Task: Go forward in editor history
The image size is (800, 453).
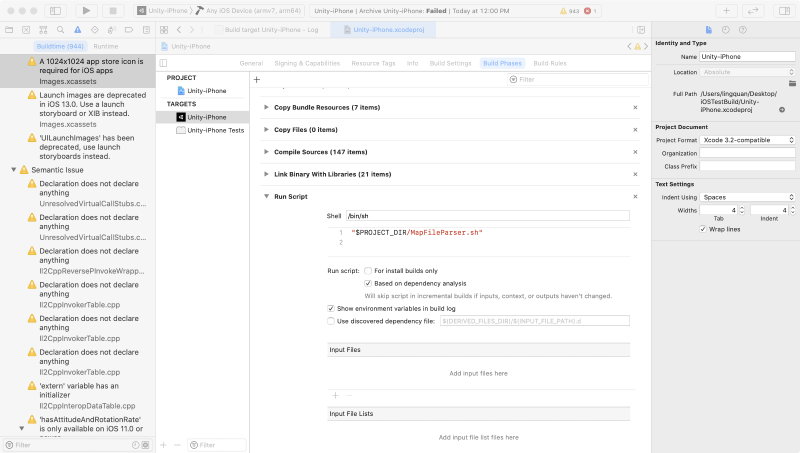Action: pyautogui.click(x=192, y=30)
